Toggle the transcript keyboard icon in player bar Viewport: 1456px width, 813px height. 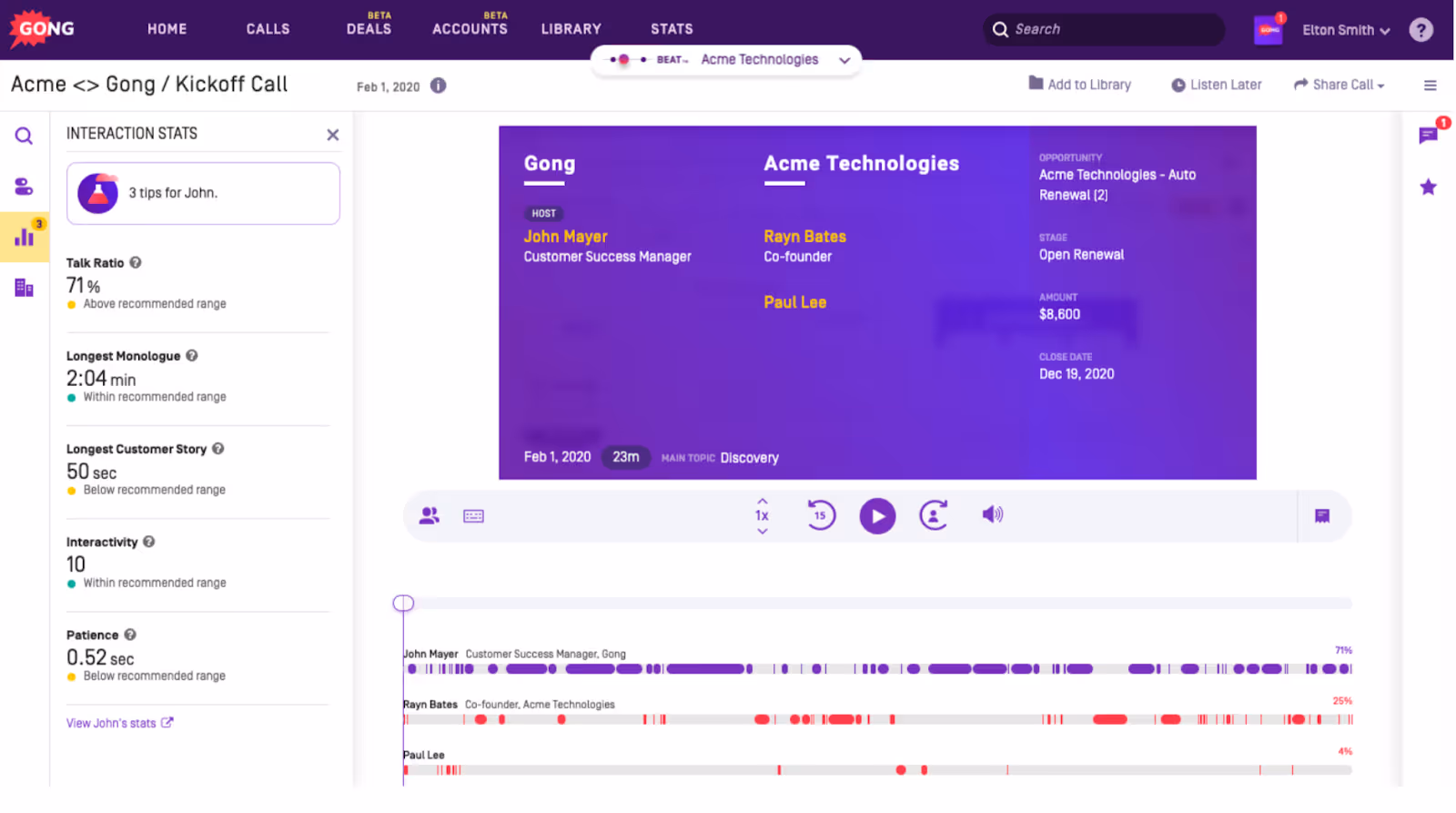click(474, 516)
